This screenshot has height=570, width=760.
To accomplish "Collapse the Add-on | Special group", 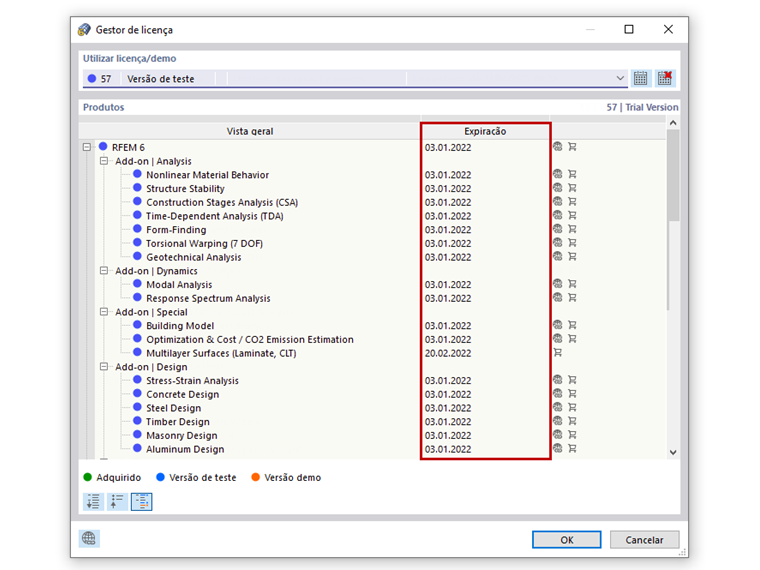I will click(x=104, y=312).
